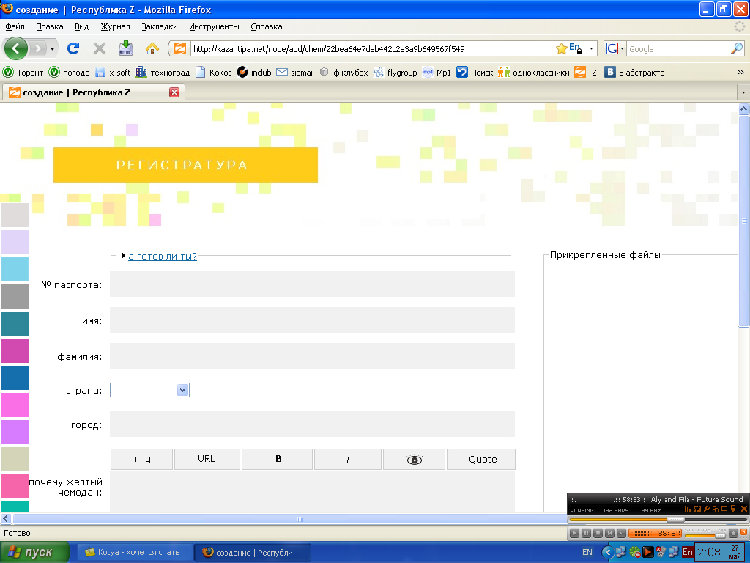Pick the lavender color swatch
The height and width of the screenshot is (563, 750).
[15, 242]
